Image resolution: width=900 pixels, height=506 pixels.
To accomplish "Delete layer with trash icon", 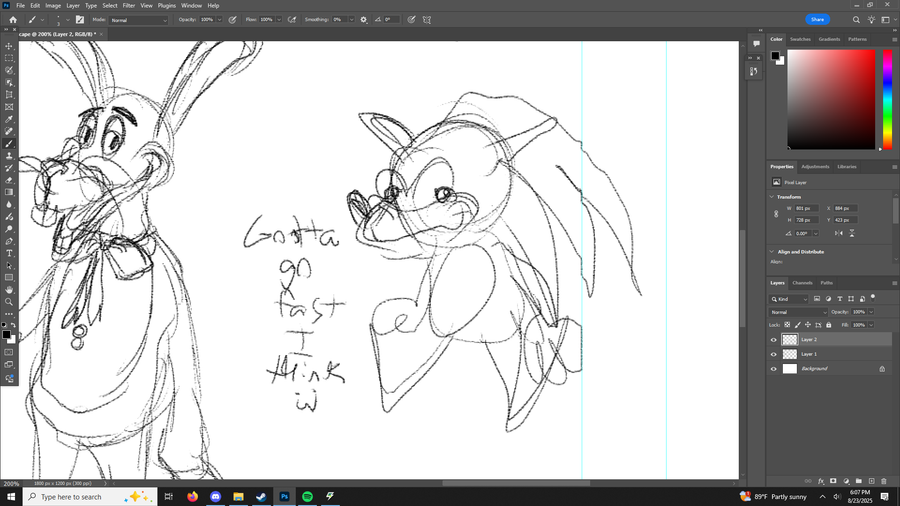I will pos(884,481).
